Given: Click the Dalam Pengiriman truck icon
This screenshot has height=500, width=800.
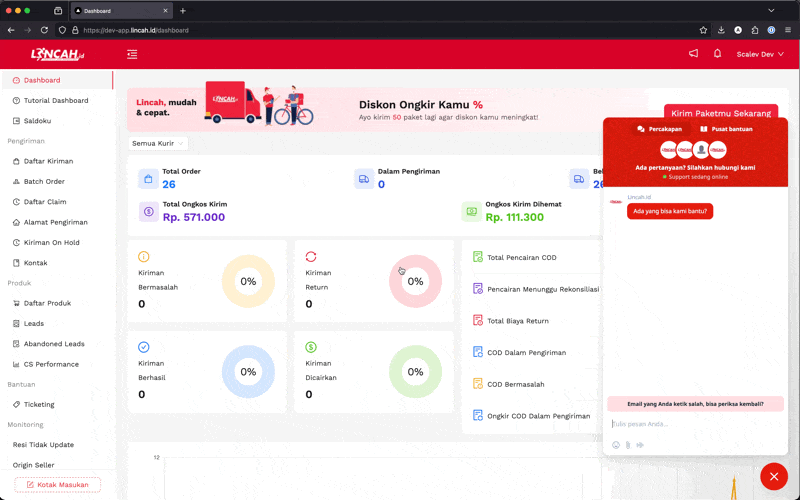Looking at the screenshot, I should tap(364, 179).
